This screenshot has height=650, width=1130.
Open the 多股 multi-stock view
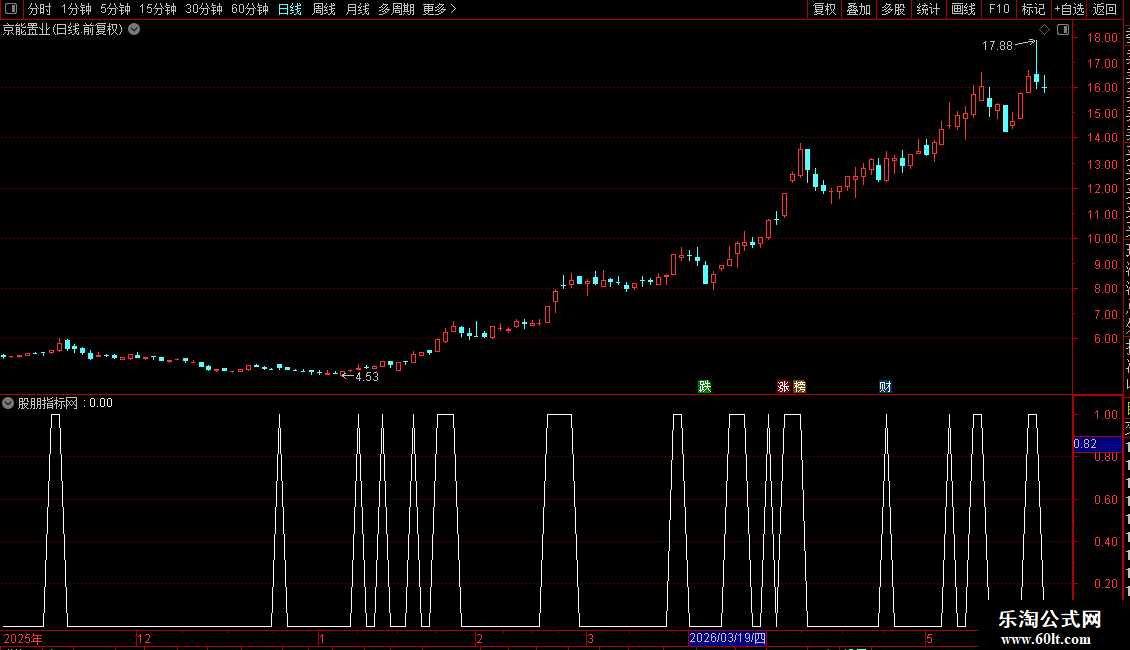coord(893,9)
